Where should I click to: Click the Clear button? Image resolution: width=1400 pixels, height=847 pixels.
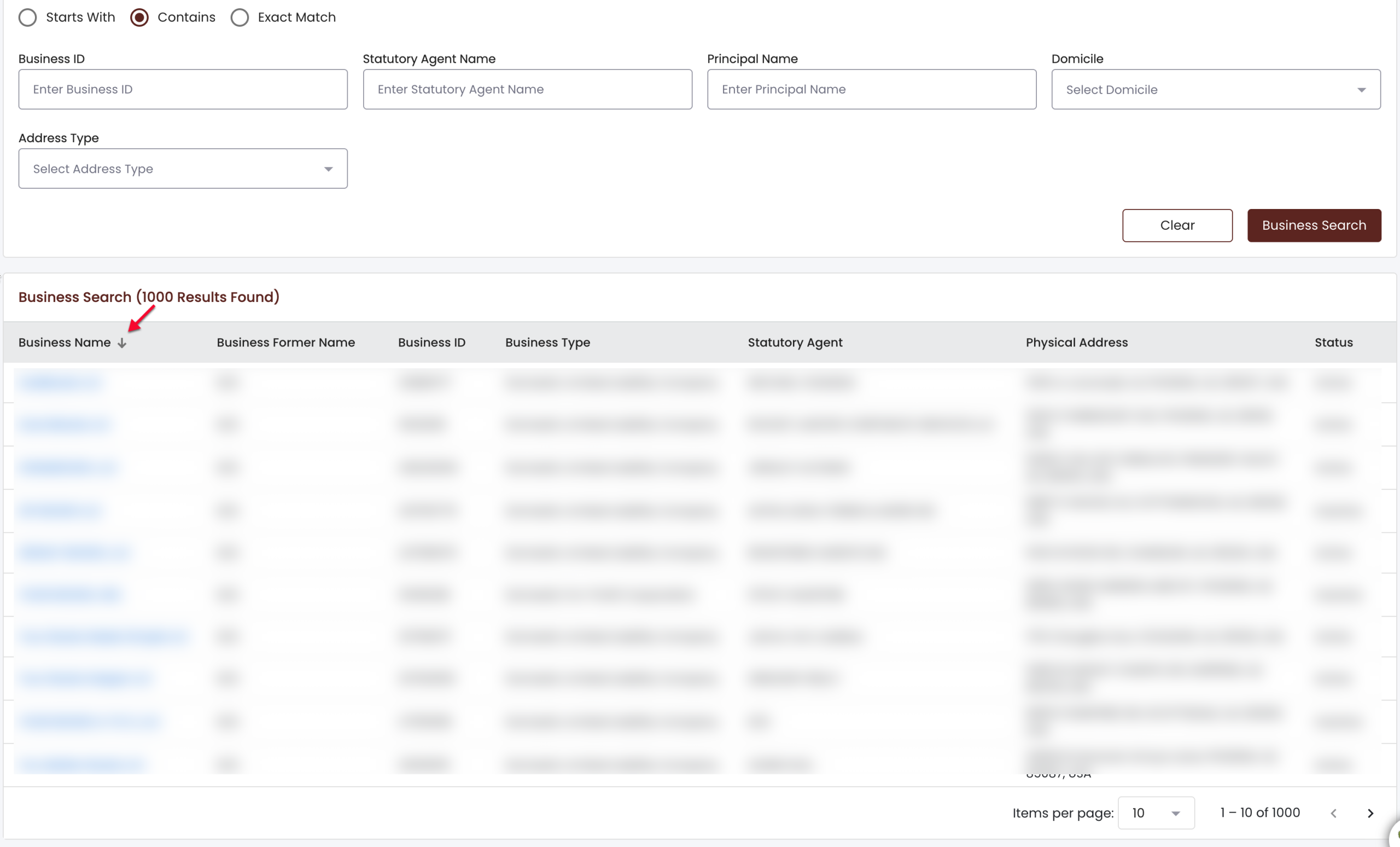[x=1177, y=225]
